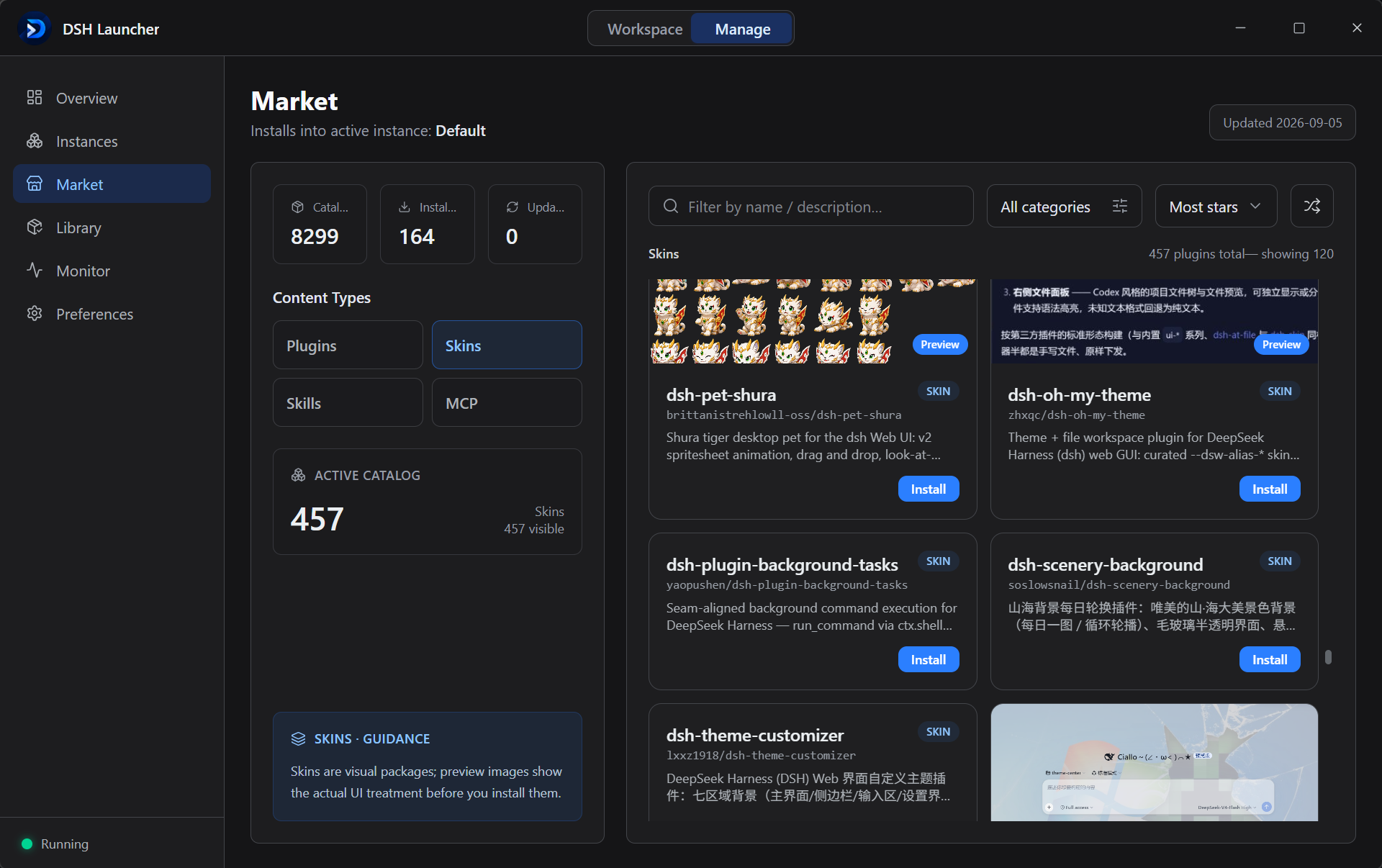Preview the dsh-pet-shura skin
The image size is (1382, 868).
(x=939, y=344)
